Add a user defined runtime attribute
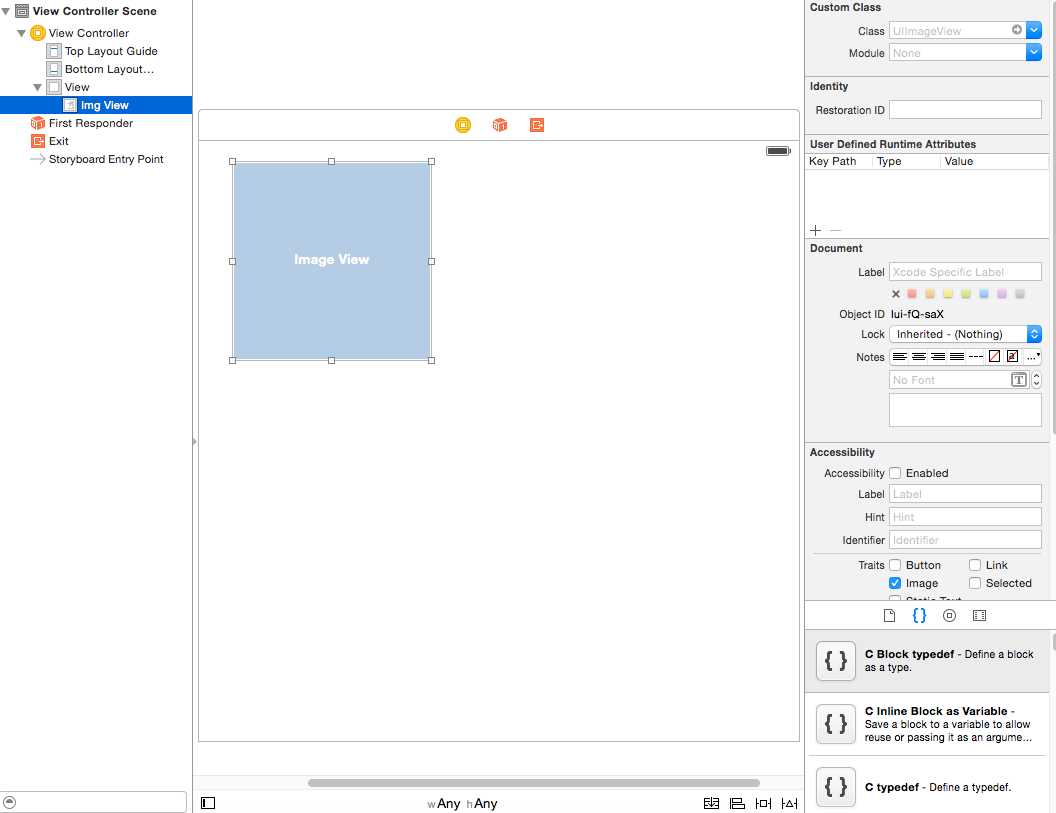1056x813 pixels. tap(816, 230)
